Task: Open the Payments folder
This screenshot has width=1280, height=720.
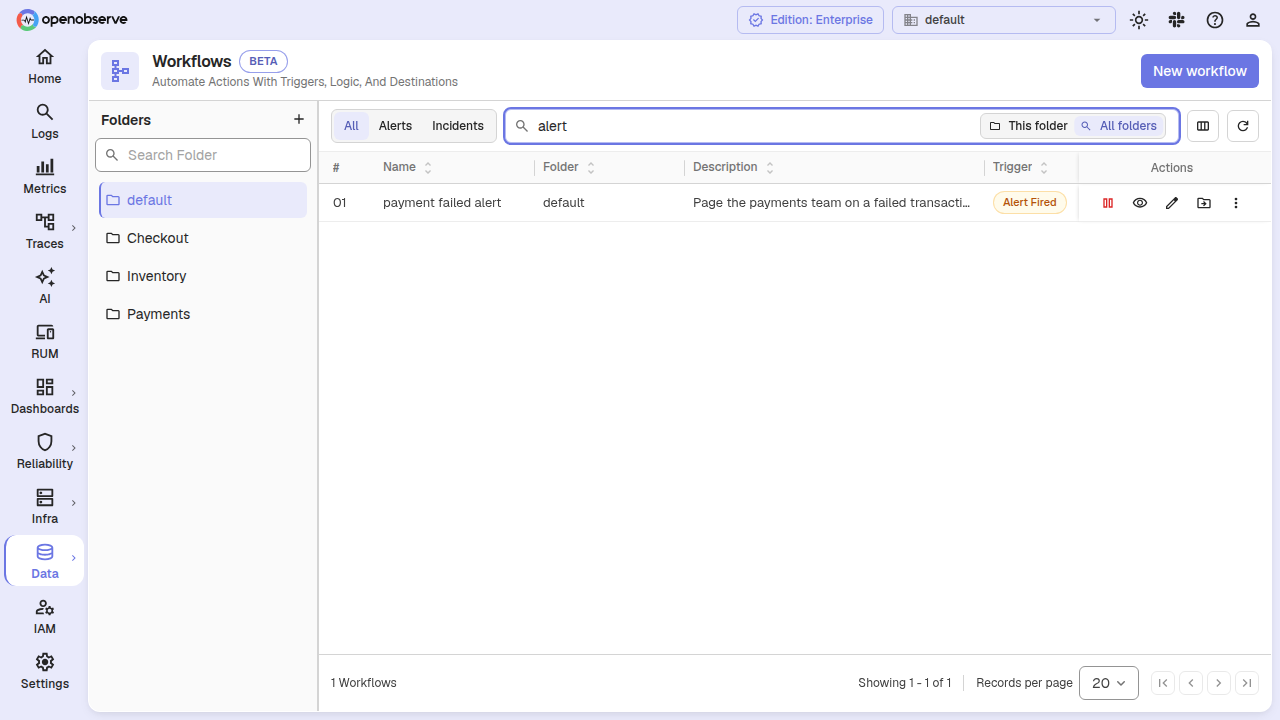Action: pos(203,314)
